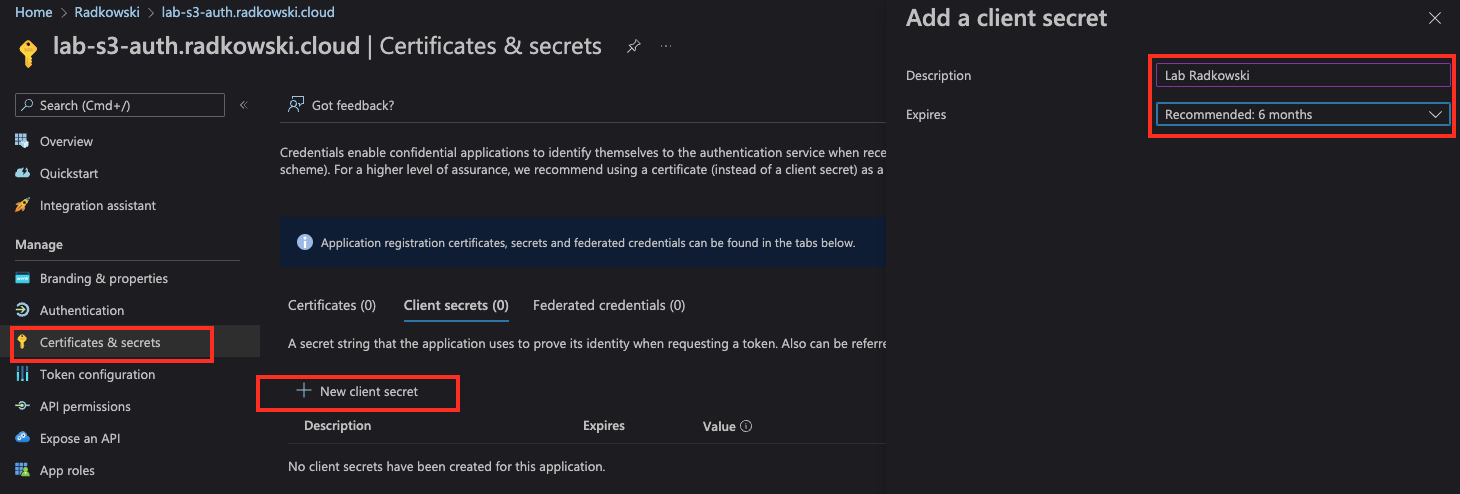1460x494 pixels.
Task: Click the New client secret button
Action: click(x=358, y=391)
